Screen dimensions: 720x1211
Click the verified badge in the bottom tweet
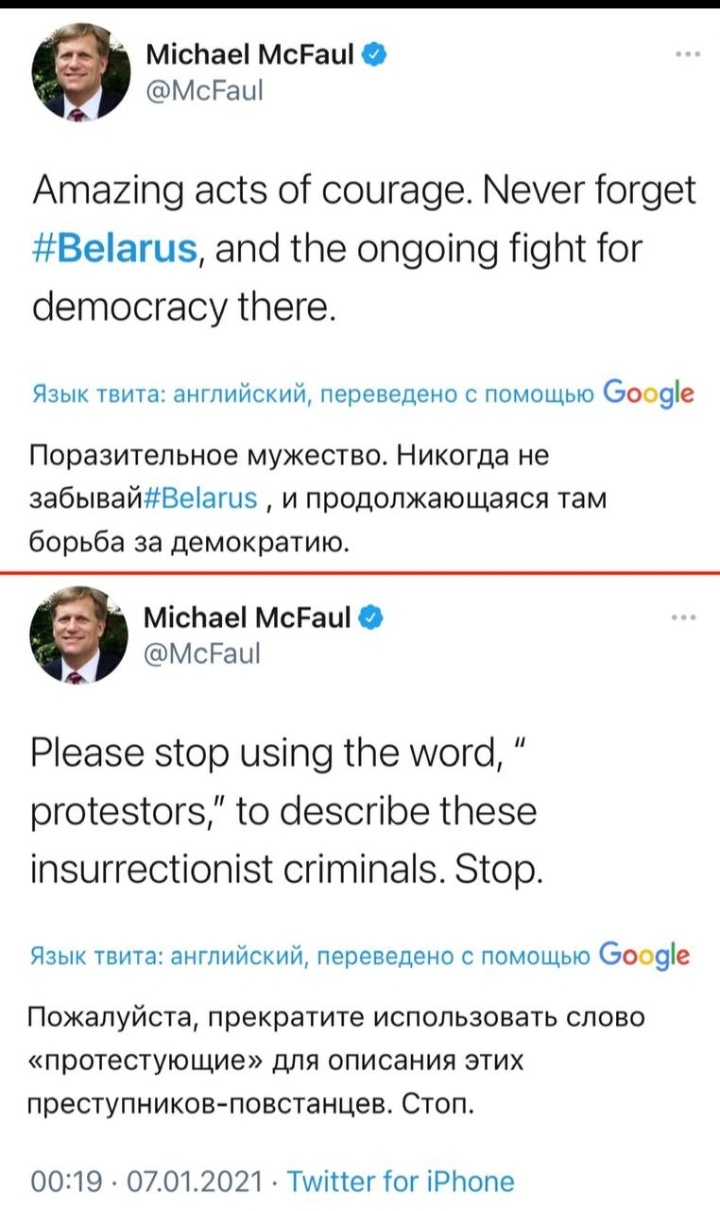[372, 618]
